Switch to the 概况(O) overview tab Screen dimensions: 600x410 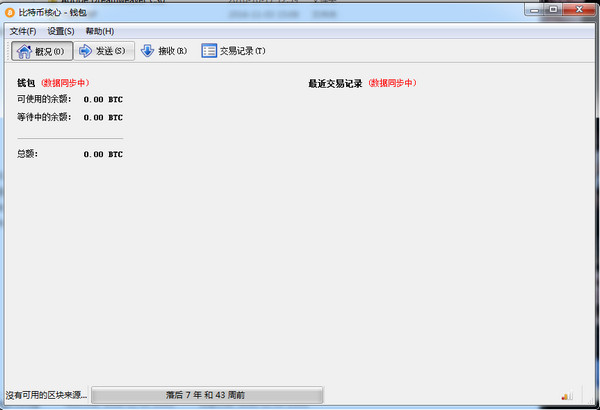[42, 51]
